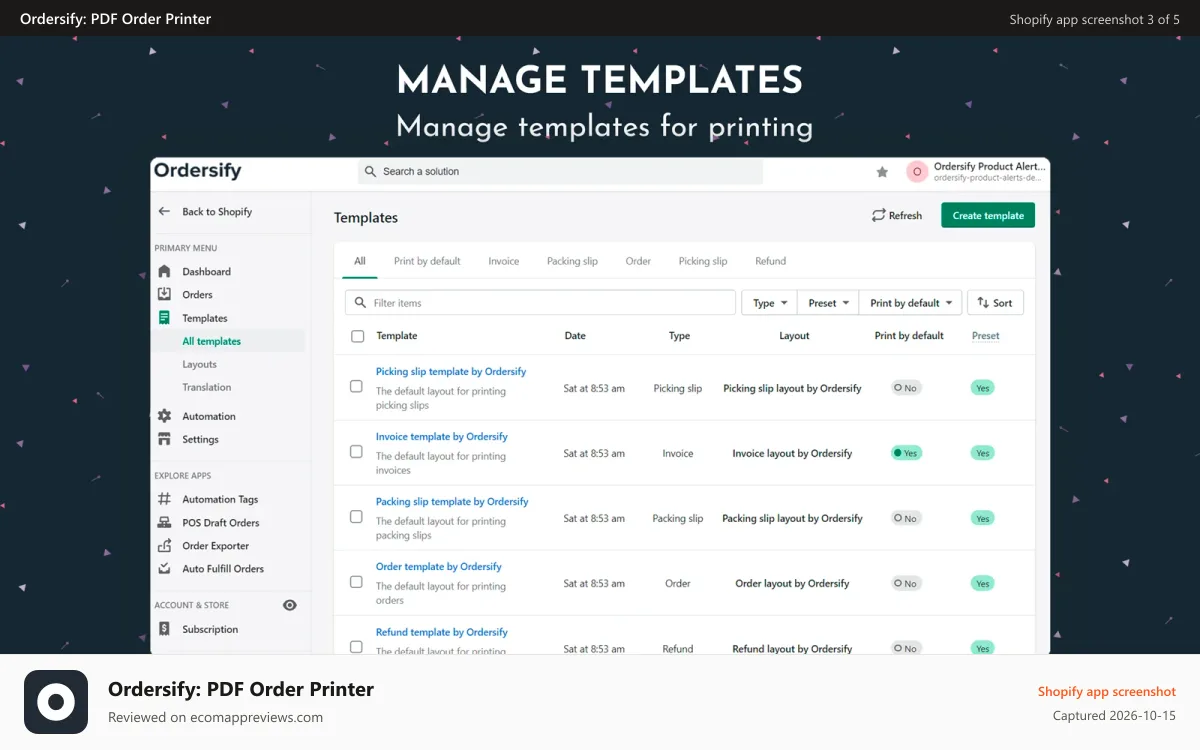Click the Dashboard home icon

164,271
